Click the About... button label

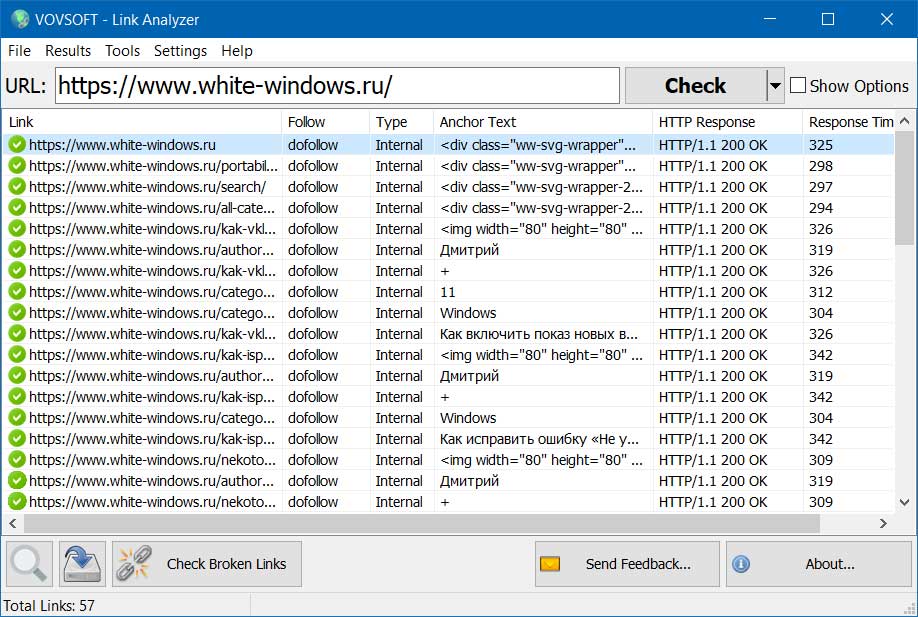830,564
